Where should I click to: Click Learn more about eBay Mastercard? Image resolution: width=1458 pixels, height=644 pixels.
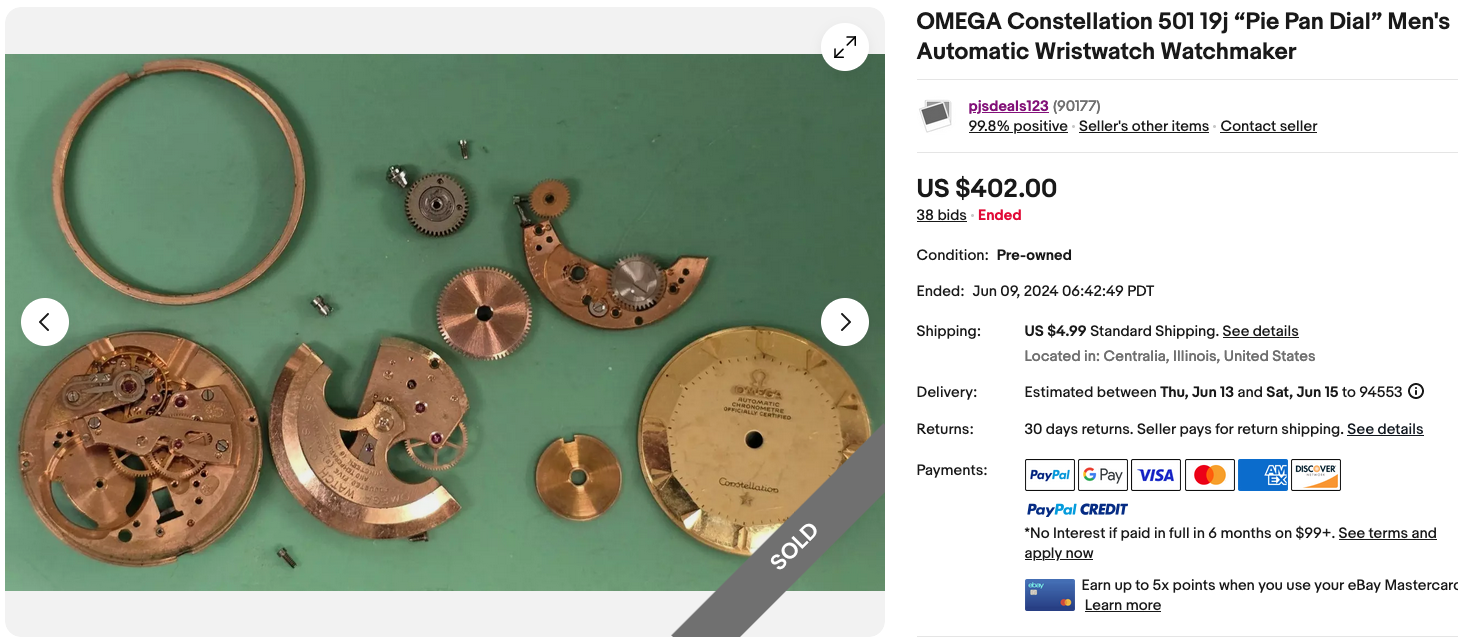(x=1123, y=605)
